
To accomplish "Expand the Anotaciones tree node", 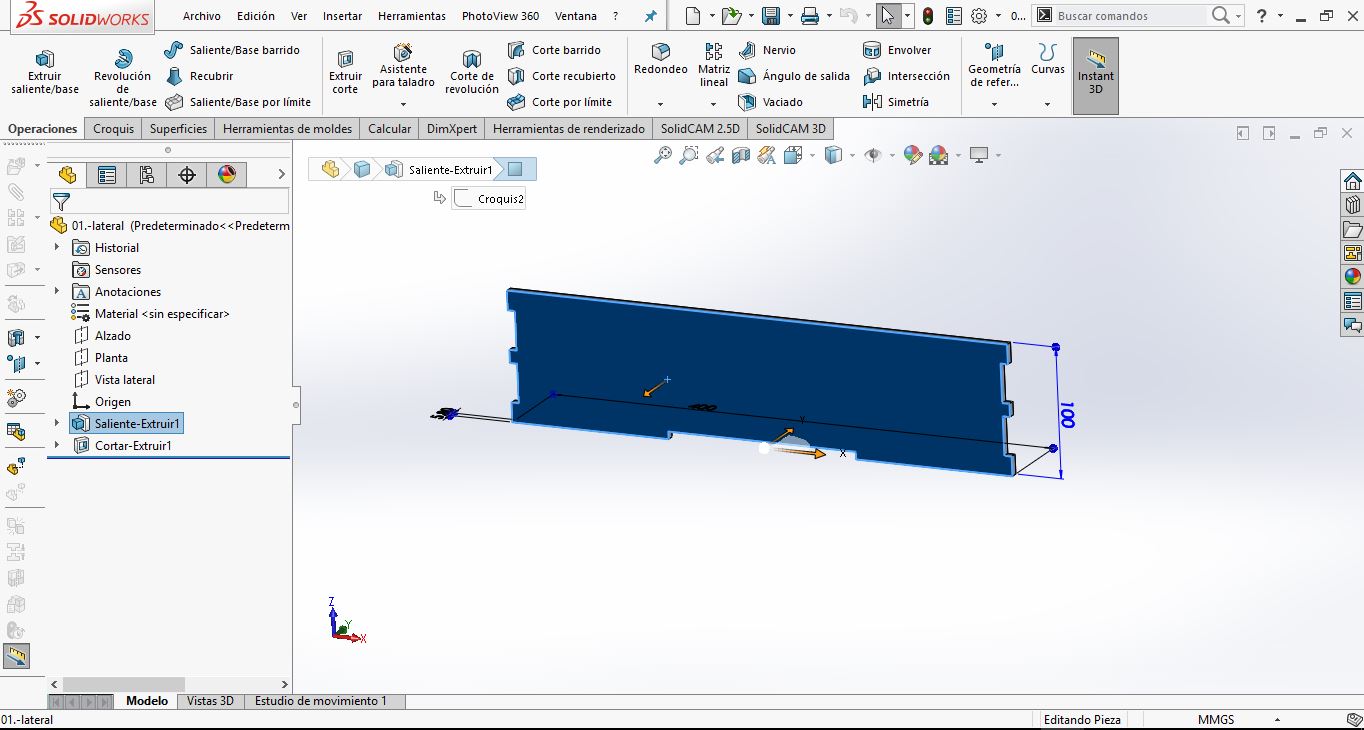I will 57,291.
